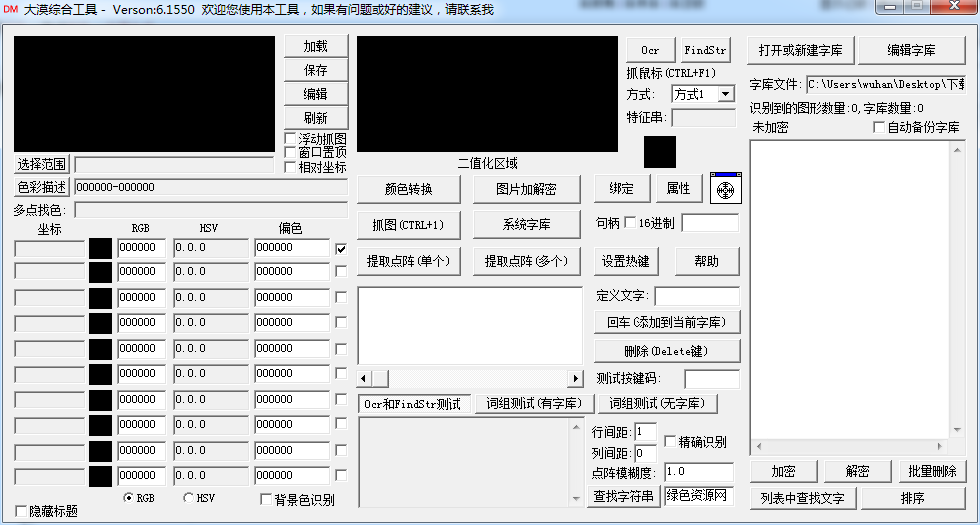Click the 定义文字 input field
Viewport: 980px width, 525px height.
pos(696,296)
